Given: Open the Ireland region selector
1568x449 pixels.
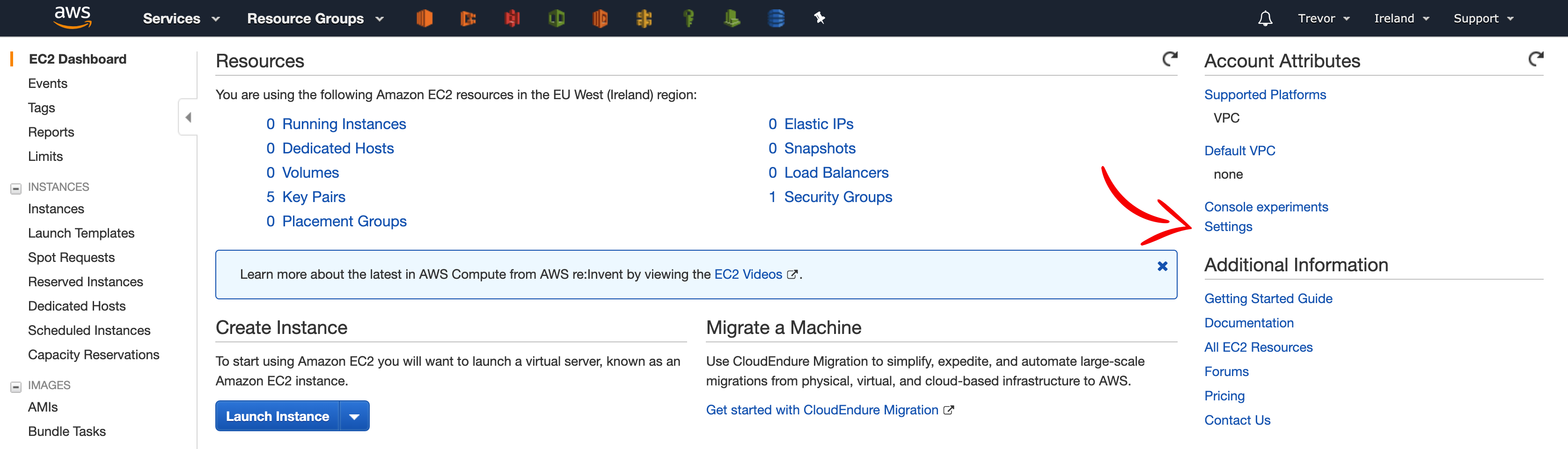Looking at the screenshot, I should pyautogui.click(x=1402, y=19).
